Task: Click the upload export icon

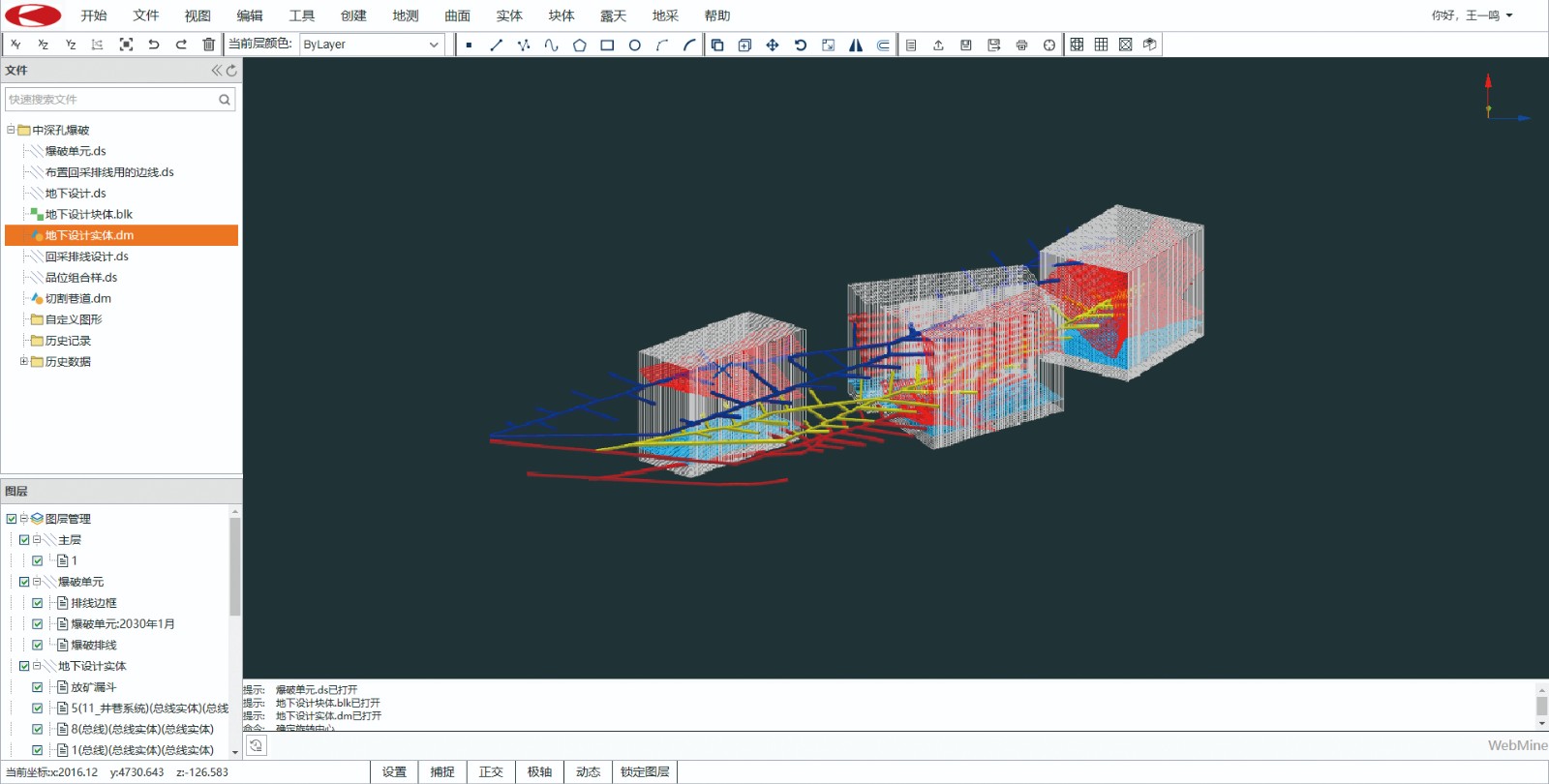Action: [x=938, y=45]
